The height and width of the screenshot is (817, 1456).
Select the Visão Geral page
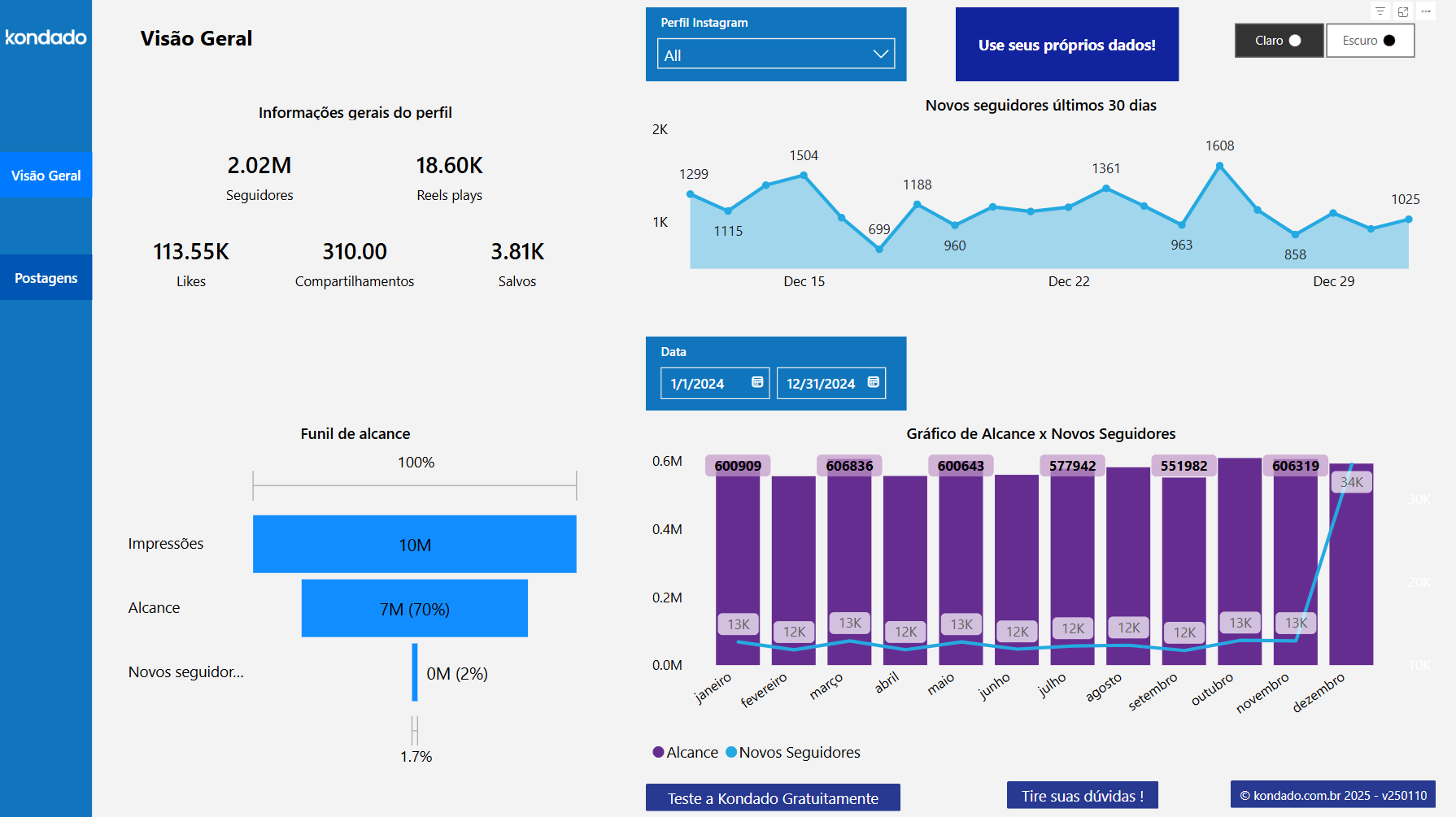pyautogui.click(x=46, y=175)
